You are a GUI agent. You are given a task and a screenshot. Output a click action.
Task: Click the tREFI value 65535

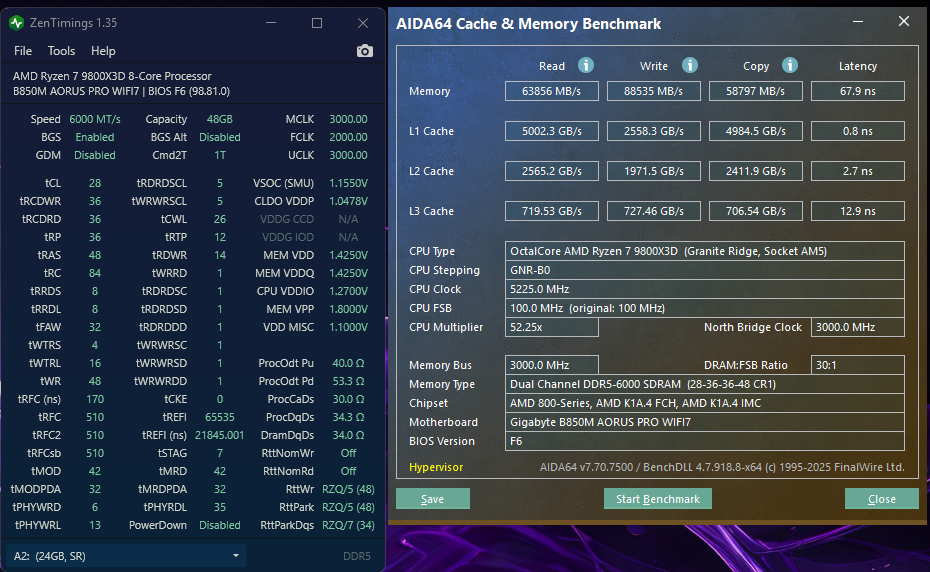[219, 417]
